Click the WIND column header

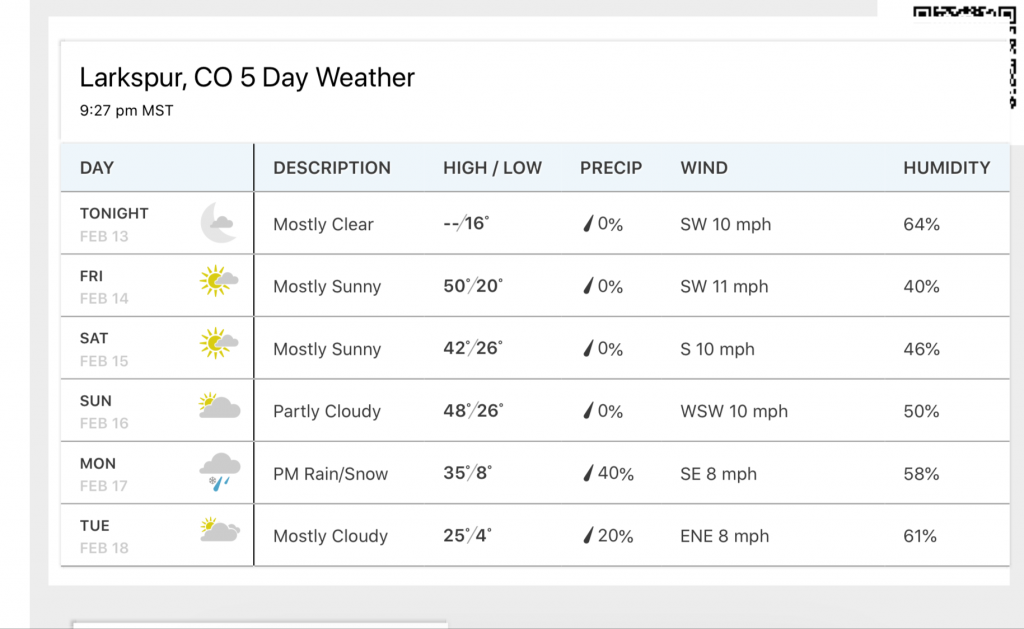click(704, 168)
